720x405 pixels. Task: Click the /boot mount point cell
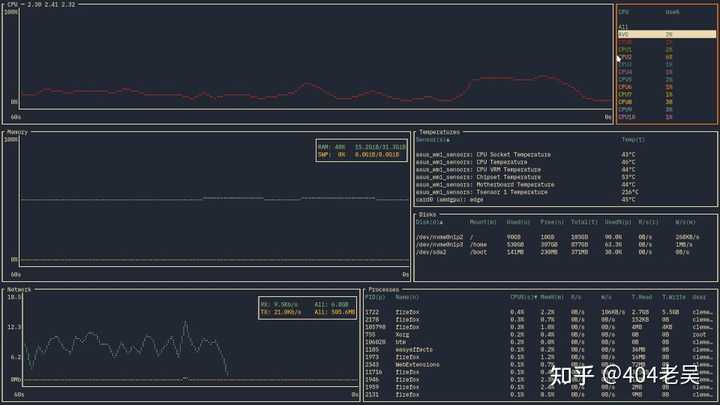478,252
